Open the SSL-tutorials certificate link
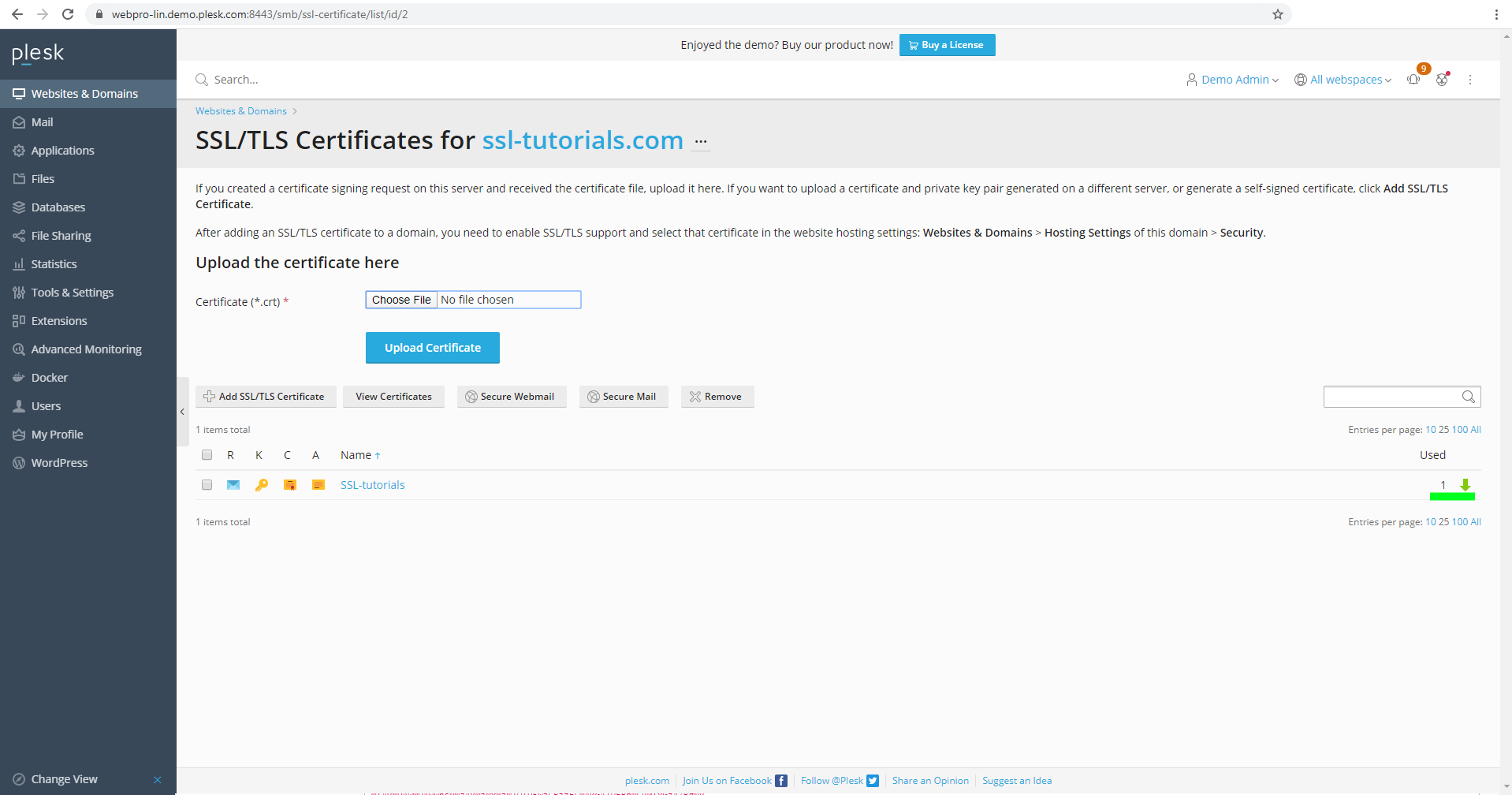1512x795 pixels. [373, 485]
